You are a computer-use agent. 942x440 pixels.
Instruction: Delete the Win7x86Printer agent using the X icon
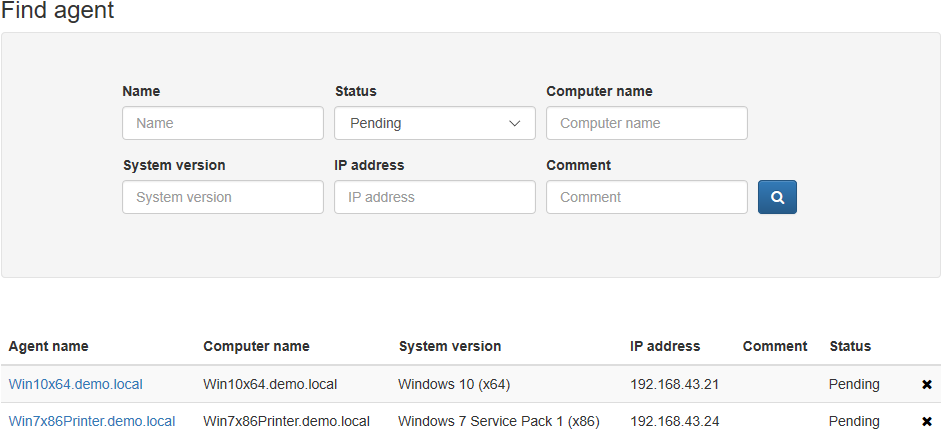[x=926, y=421]
